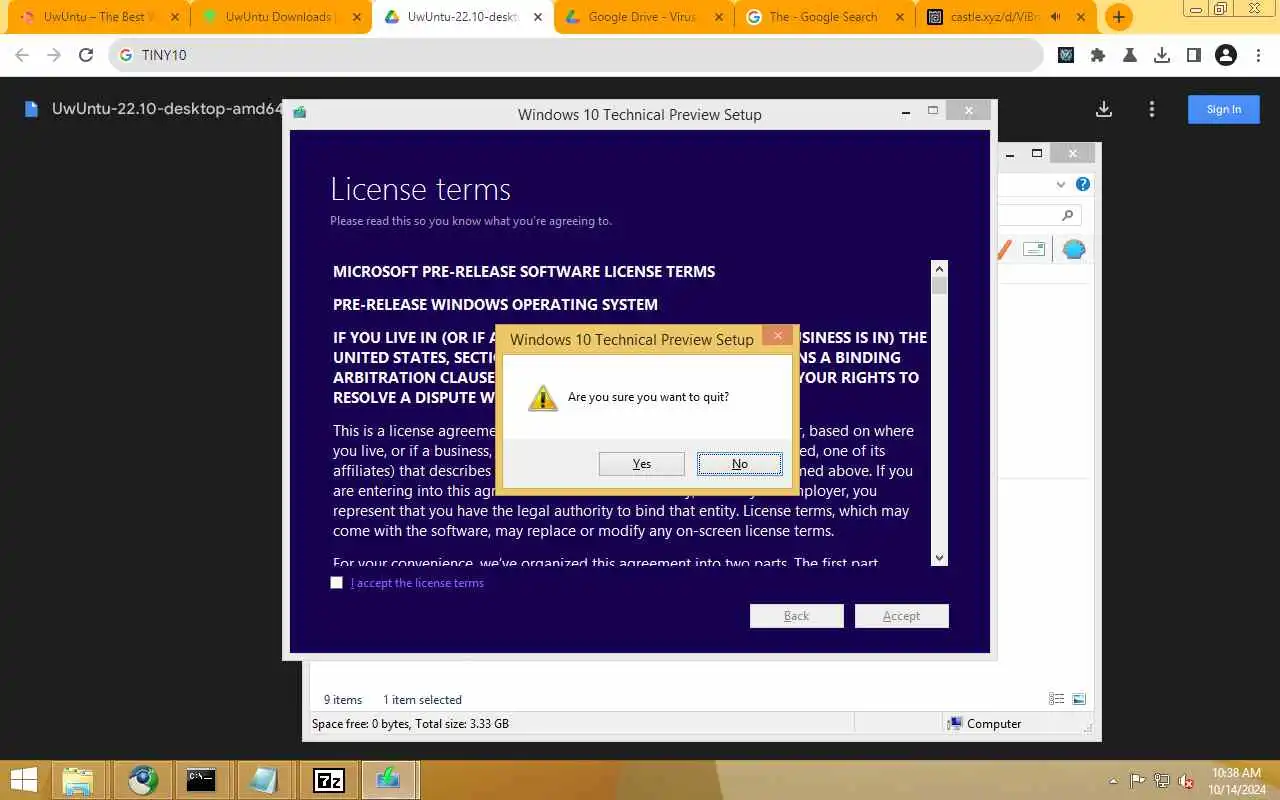
Task: Select the 'UwUntu-22.10-desktop' Drive tab
Action: point(462,17)
